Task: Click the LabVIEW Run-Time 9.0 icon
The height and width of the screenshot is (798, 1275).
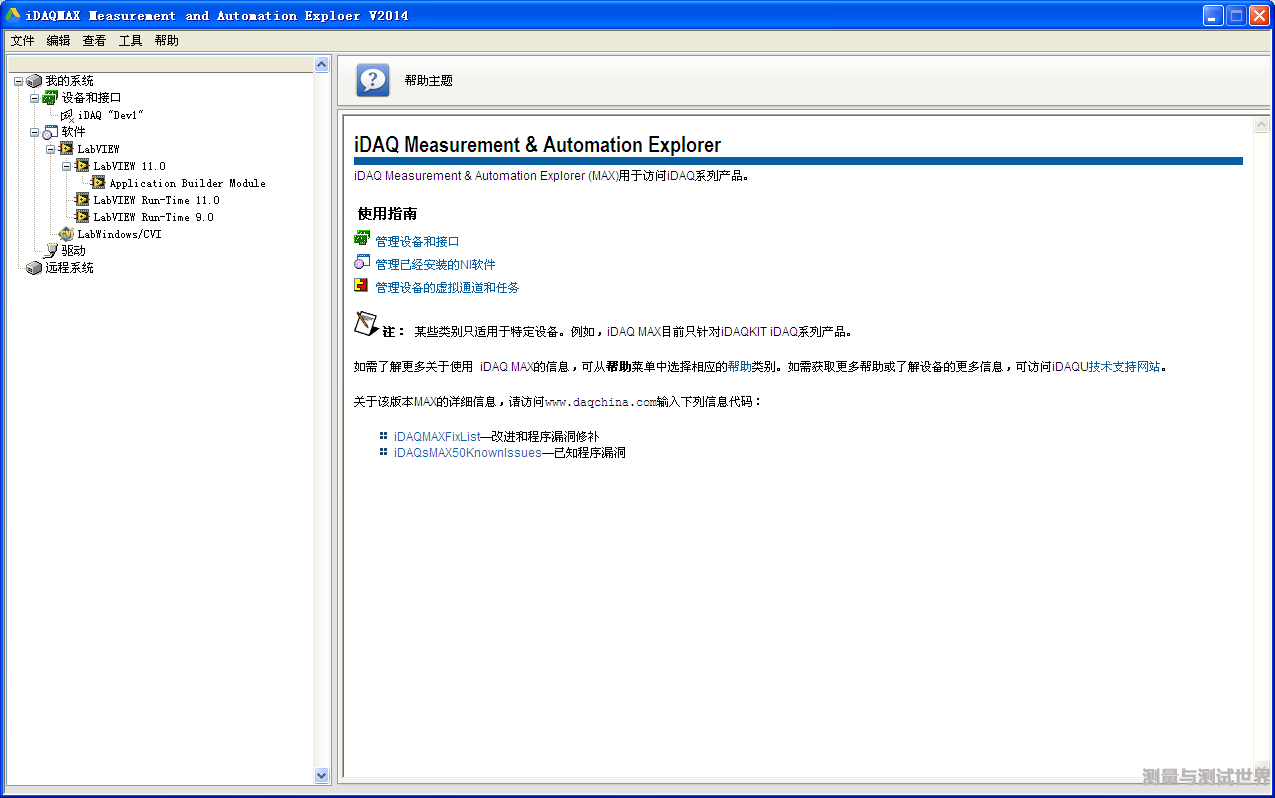Action: pos(82,217)
